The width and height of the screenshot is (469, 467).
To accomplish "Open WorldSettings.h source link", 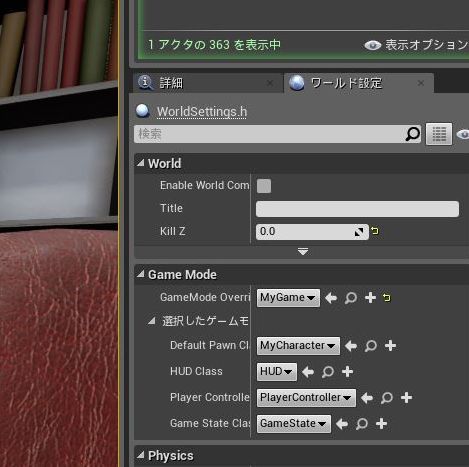I will coord(202,112).
